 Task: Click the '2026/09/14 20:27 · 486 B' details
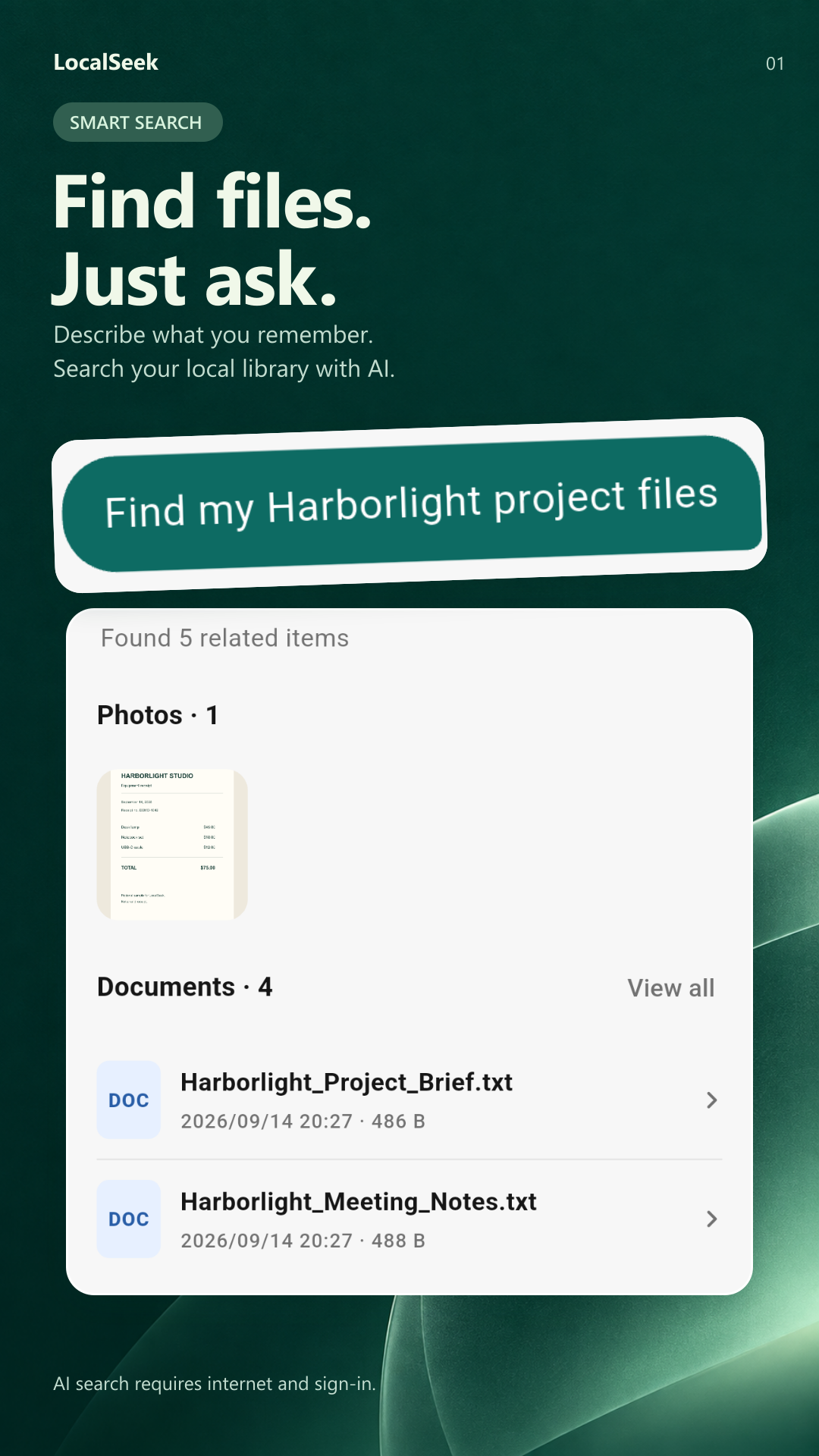[303, 1121]
